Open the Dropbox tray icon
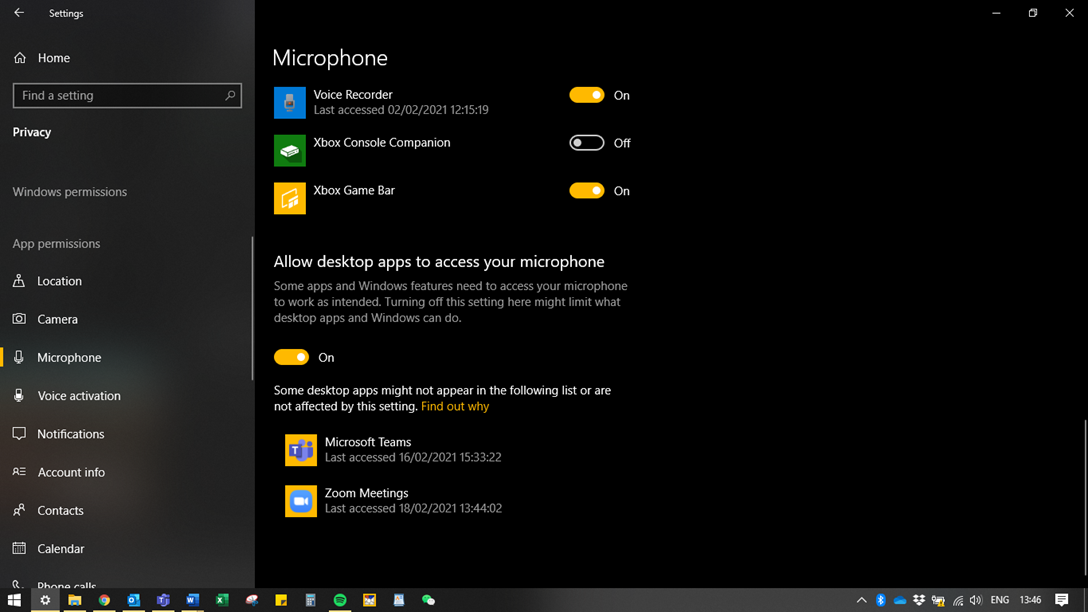Screen dimensions: 1088x612 point(919,600)
